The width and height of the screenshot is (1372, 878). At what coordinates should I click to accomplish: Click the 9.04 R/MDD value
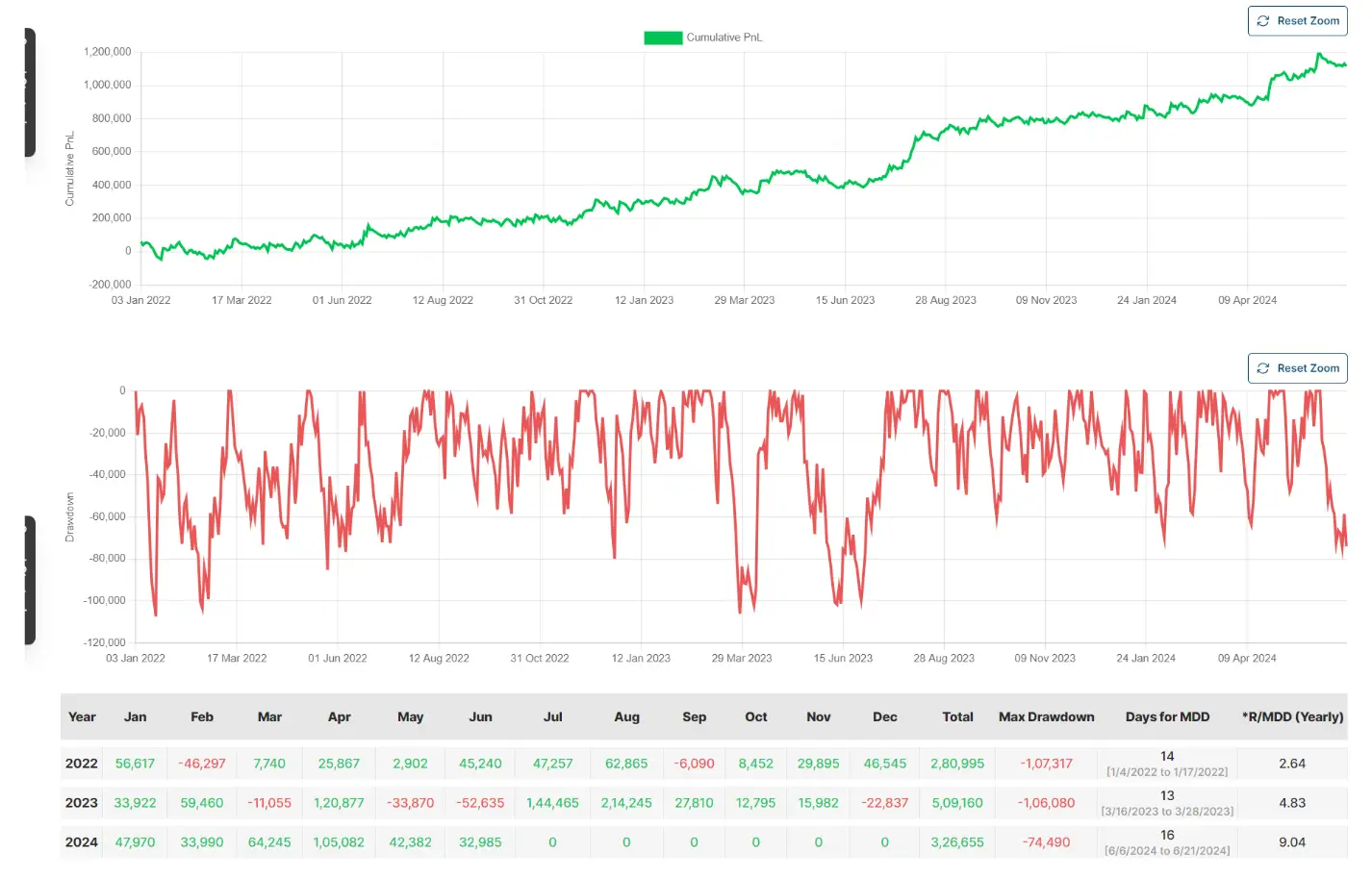[x=1292, y=842]
